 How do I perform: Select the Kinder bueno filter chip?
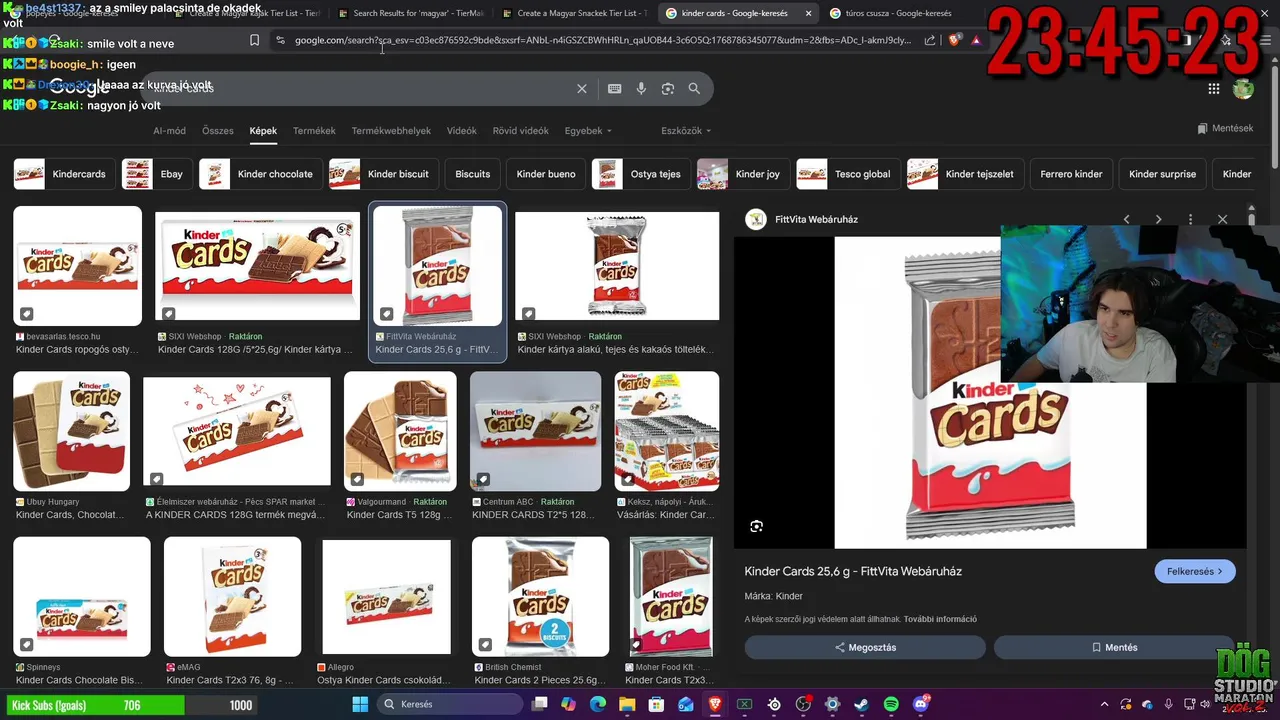[546, 174]
